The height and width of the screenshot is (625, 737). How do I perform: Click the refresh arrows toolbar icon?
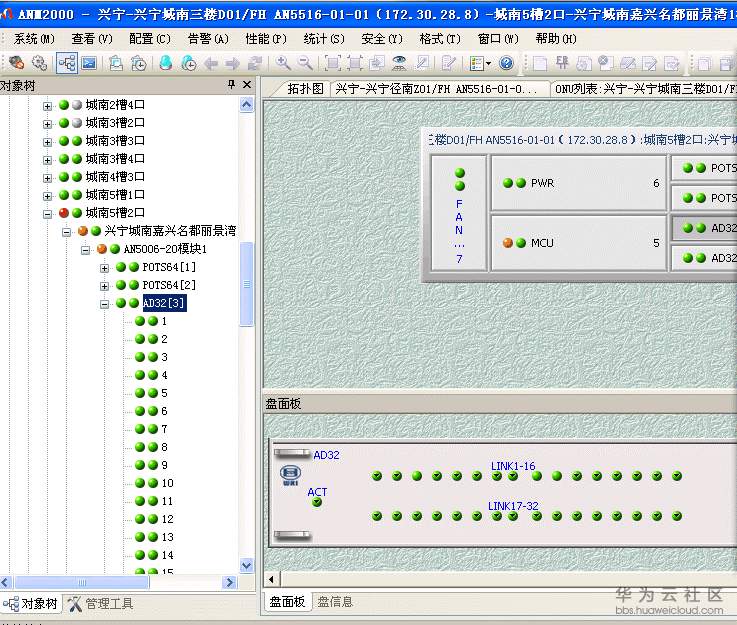255,62
